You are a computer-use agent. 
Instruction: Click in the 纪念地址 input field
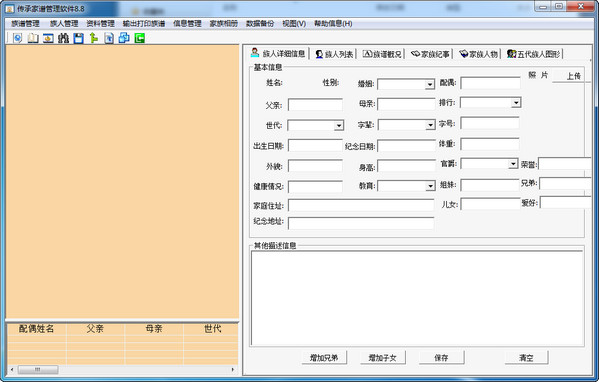pos(361,223)
